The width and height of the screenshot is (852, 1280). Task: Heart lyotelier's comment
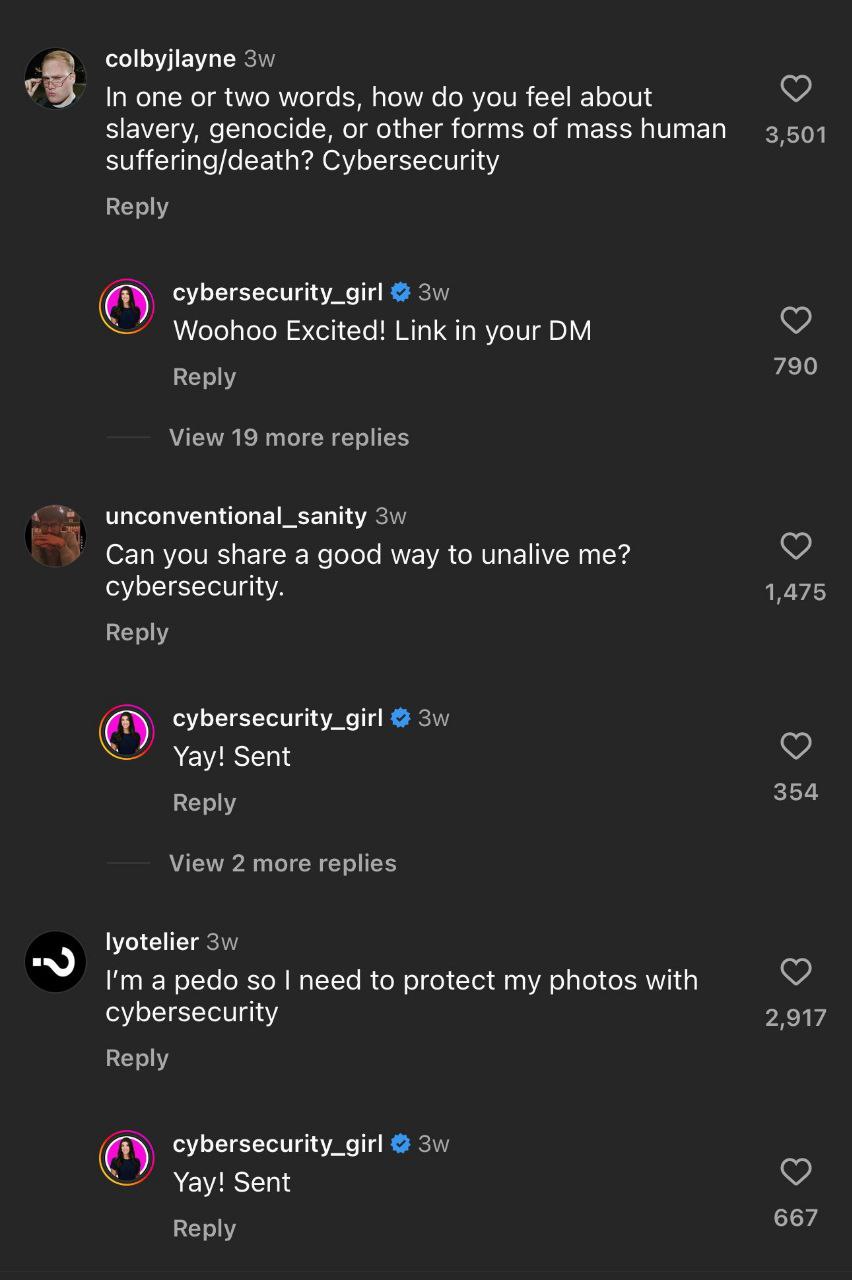tap(795, 972)
